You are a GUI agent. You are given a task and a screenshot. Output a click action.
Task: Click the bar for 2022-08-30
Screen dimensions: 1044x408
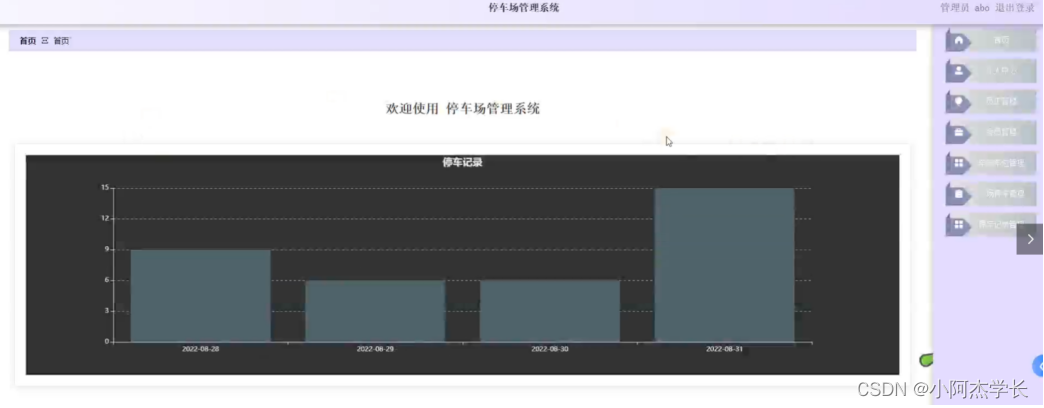click(x=549, y=311)
